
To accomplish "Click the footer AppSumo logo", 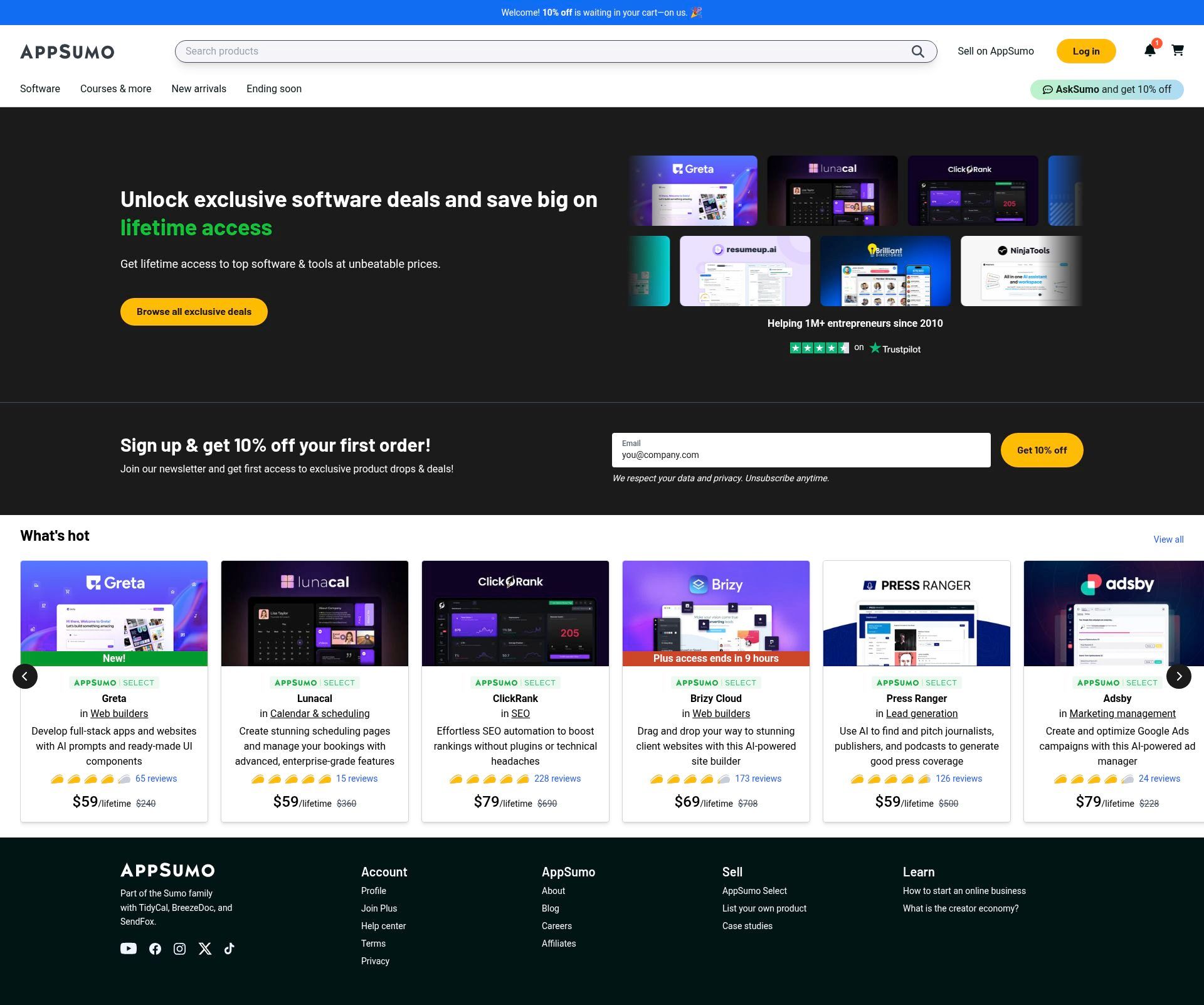I will (167, 870).
